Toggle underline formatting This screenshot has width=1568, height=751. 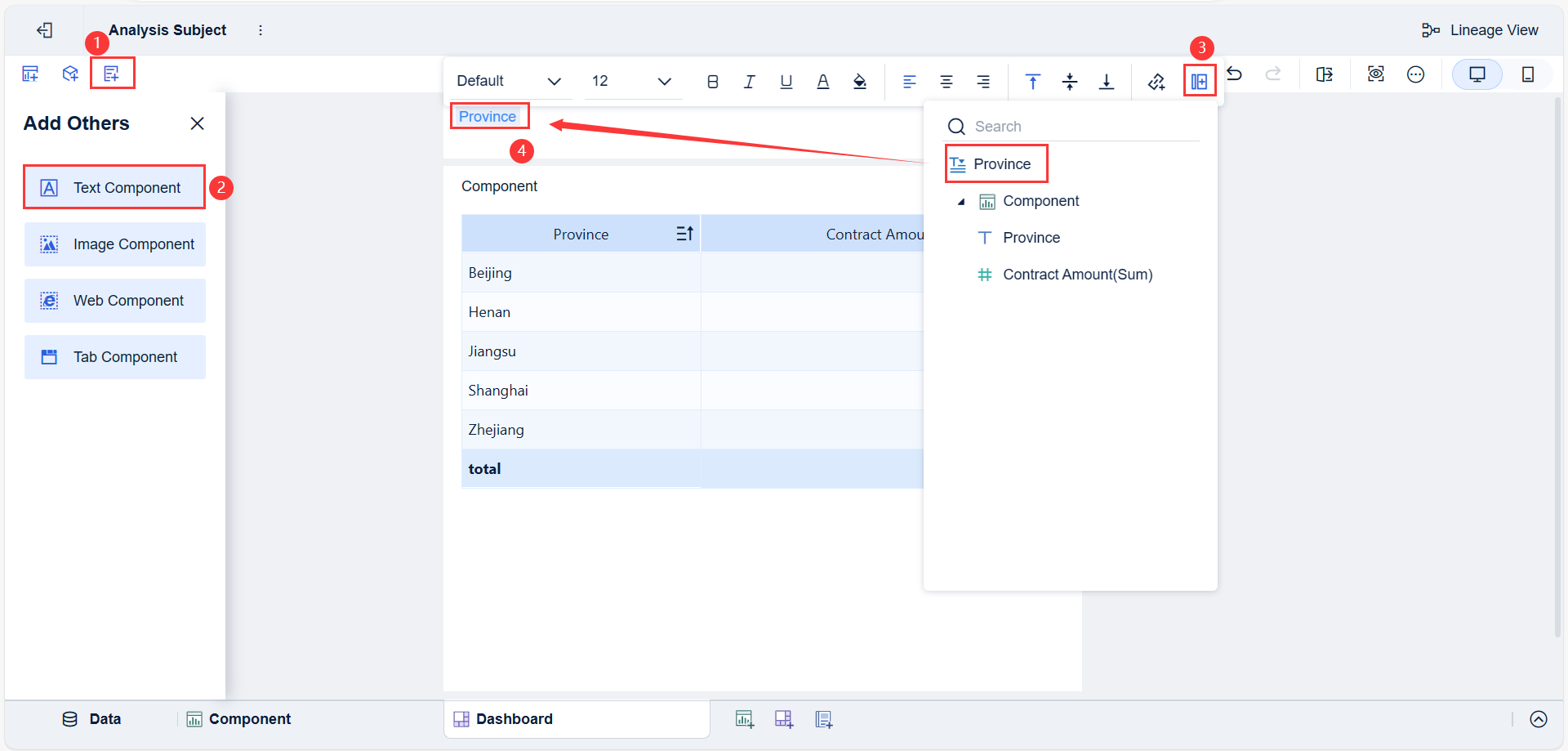[786, 81]
